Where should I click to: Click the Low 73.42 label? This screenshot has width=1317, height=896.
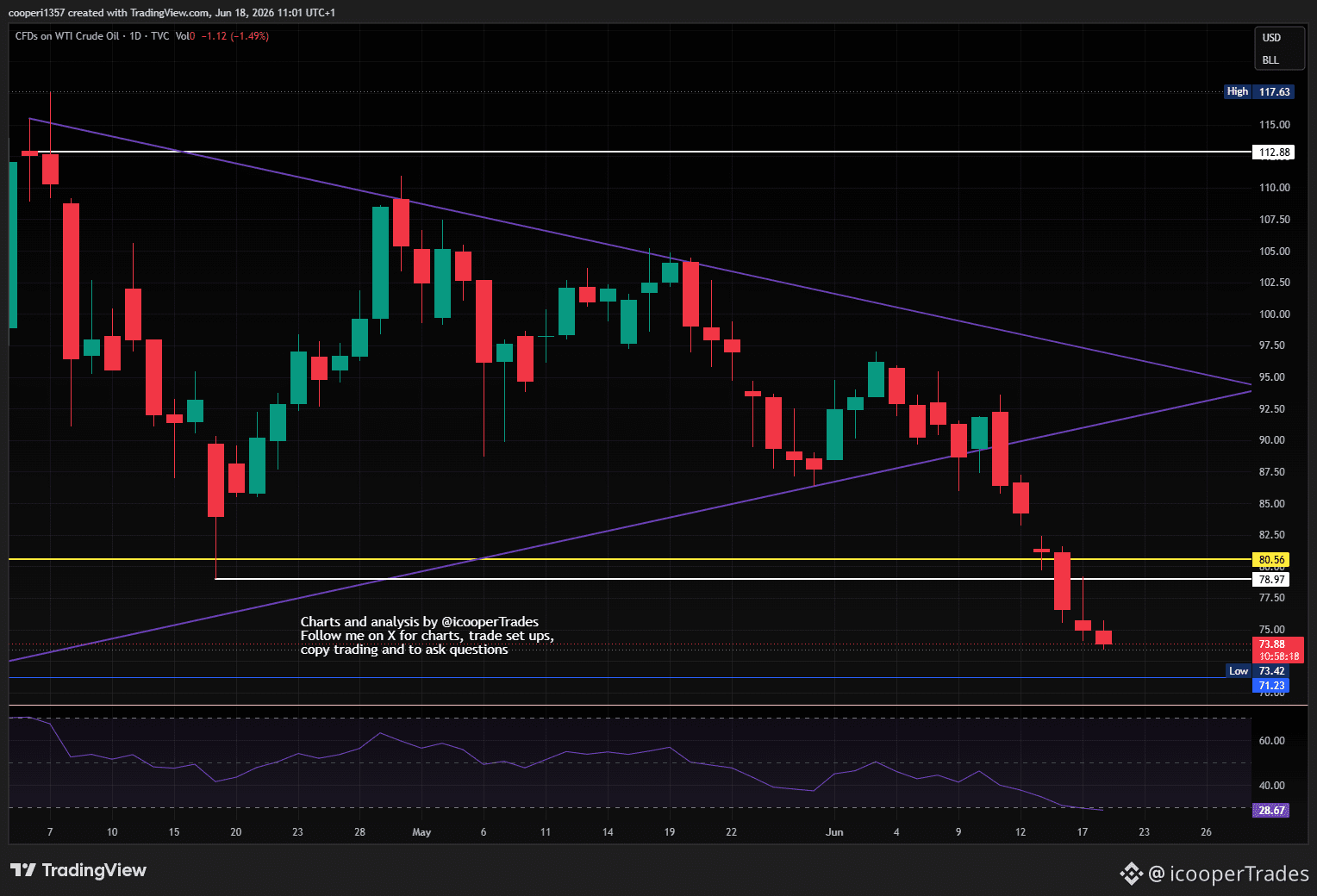click(x=1258, y=671)
